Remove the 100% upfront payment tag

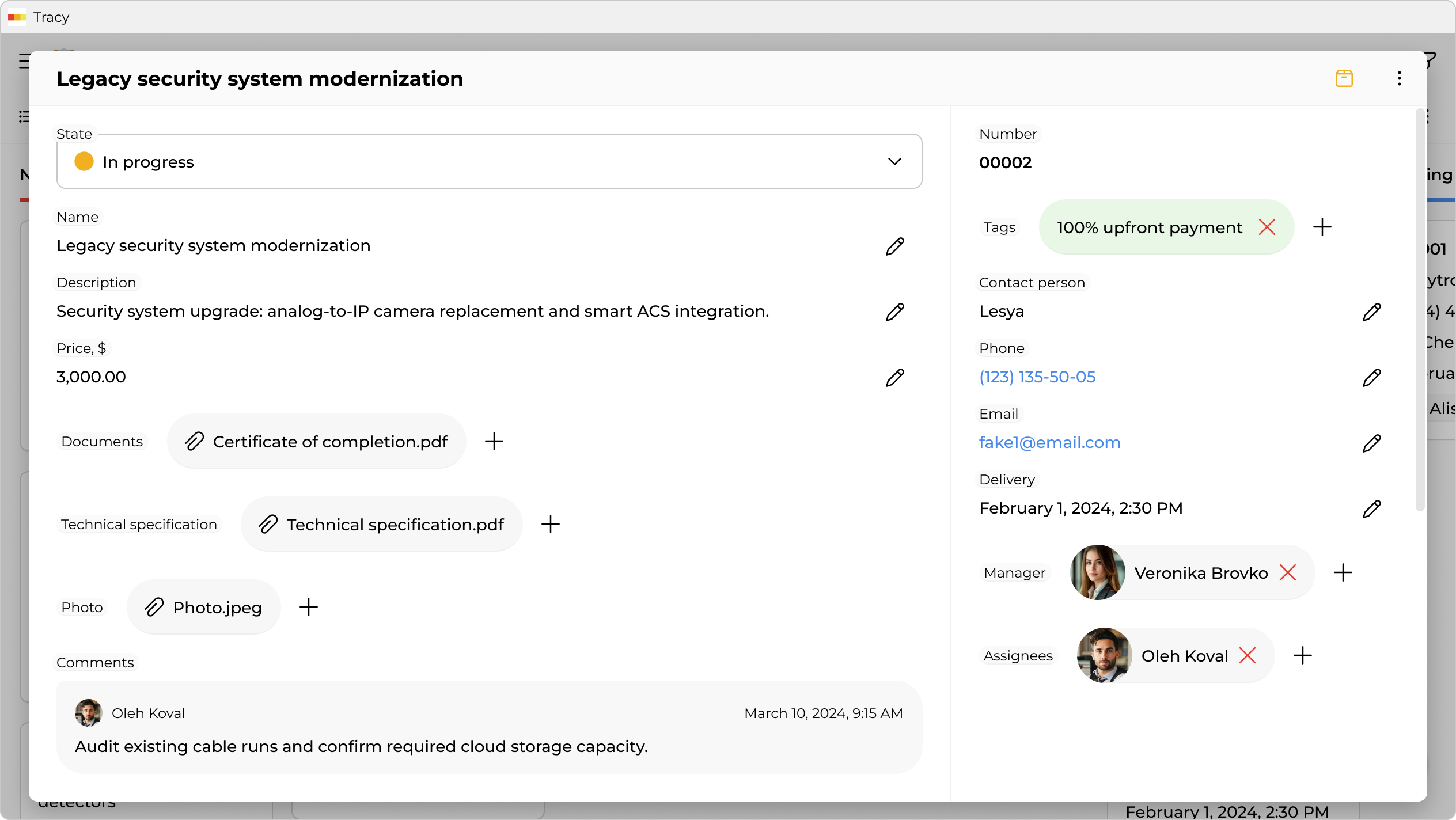point(1267,227)
